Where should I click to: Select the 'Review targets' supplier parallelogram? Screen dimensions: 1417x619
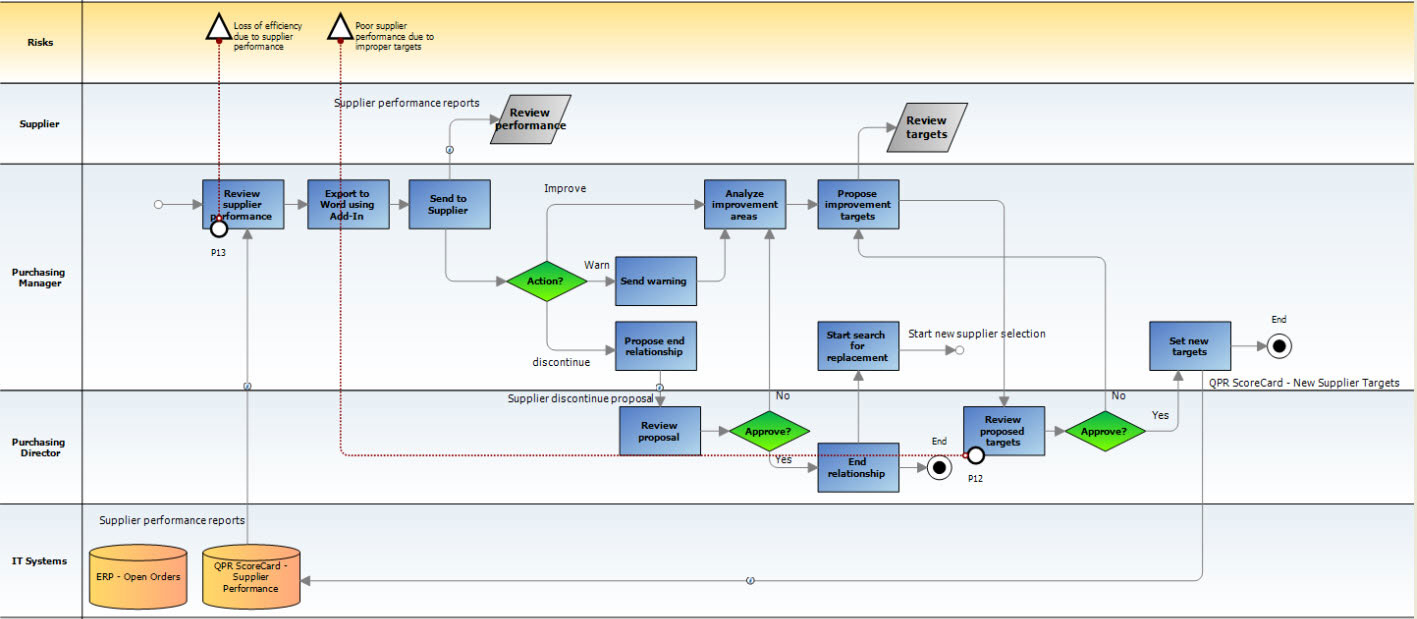pos(927,128)
